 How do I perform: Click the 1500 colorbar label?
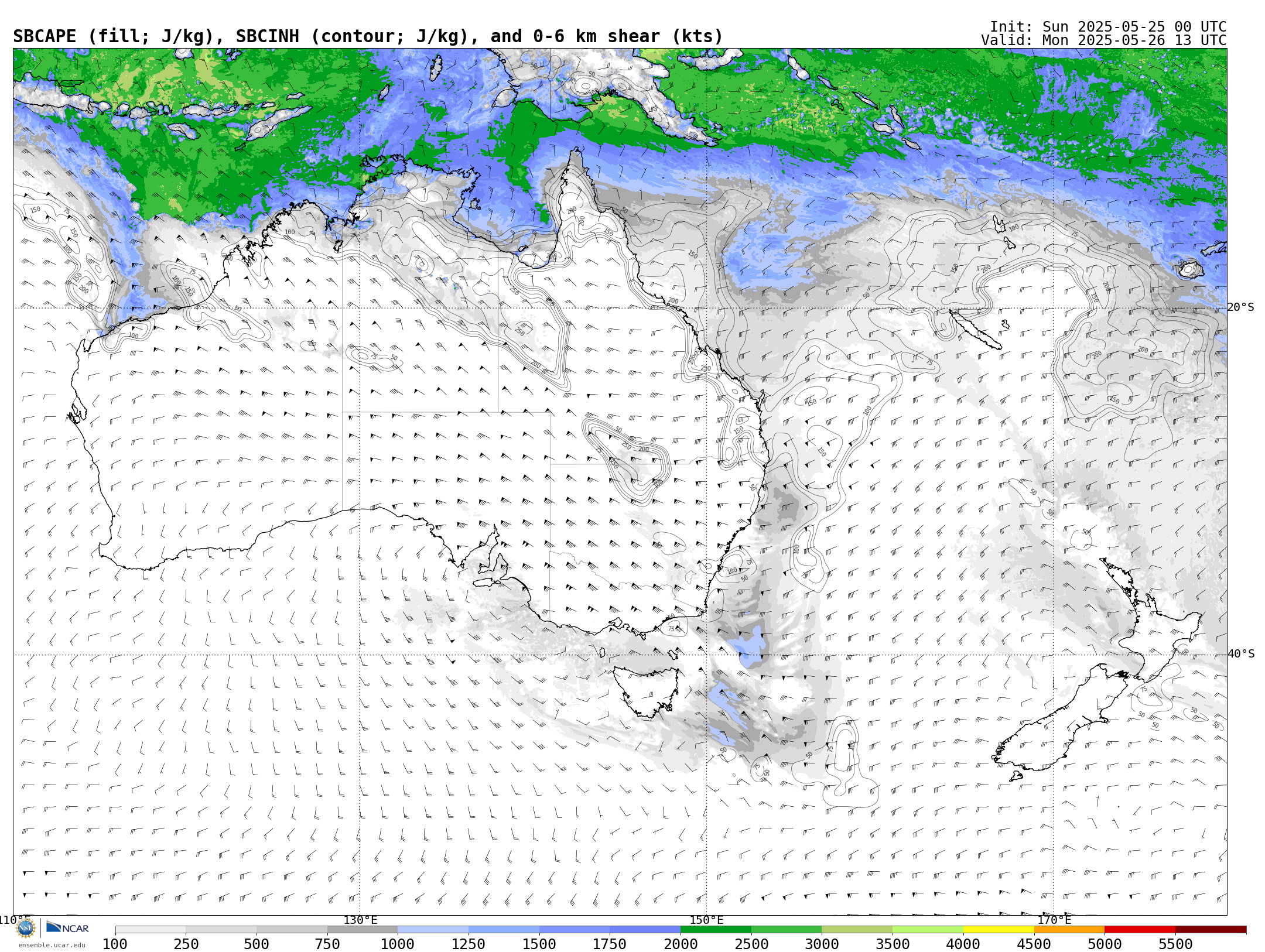pyautogui.click(x=539, y=944)
